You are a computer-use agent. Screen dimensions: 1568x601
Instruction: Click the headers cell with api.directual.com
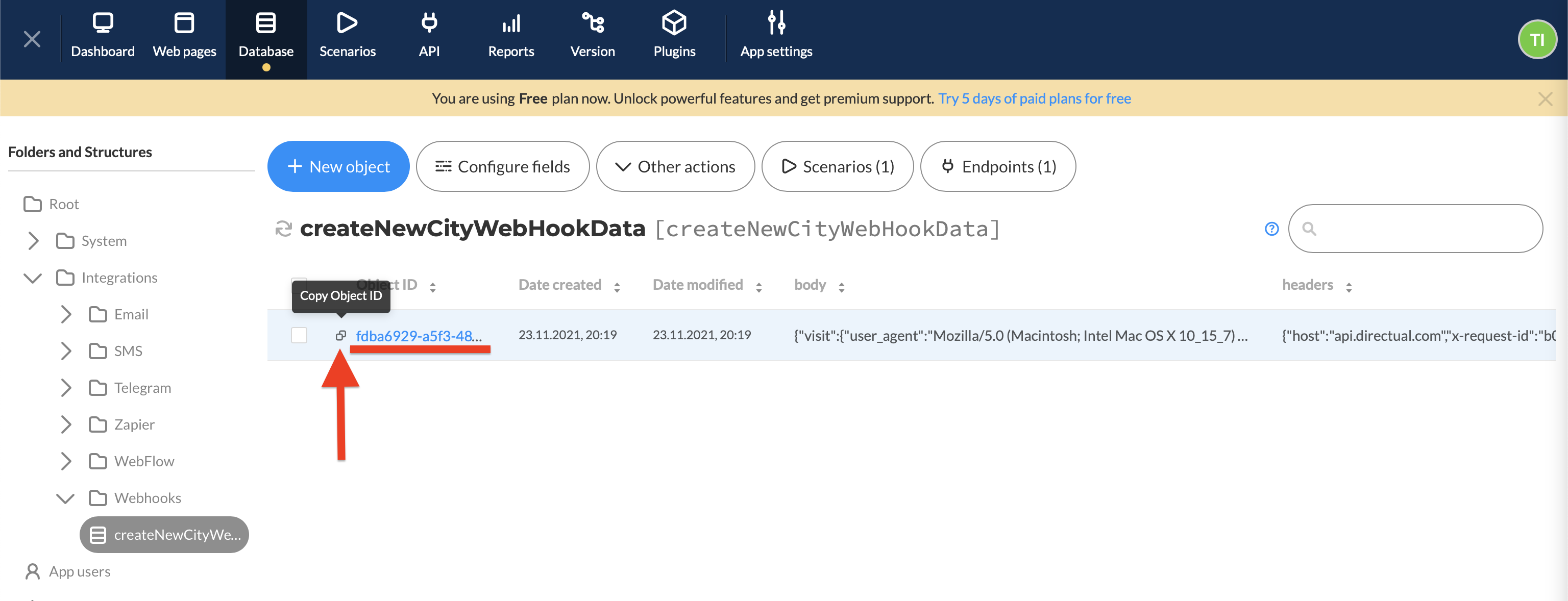(x=1418, y=335)
